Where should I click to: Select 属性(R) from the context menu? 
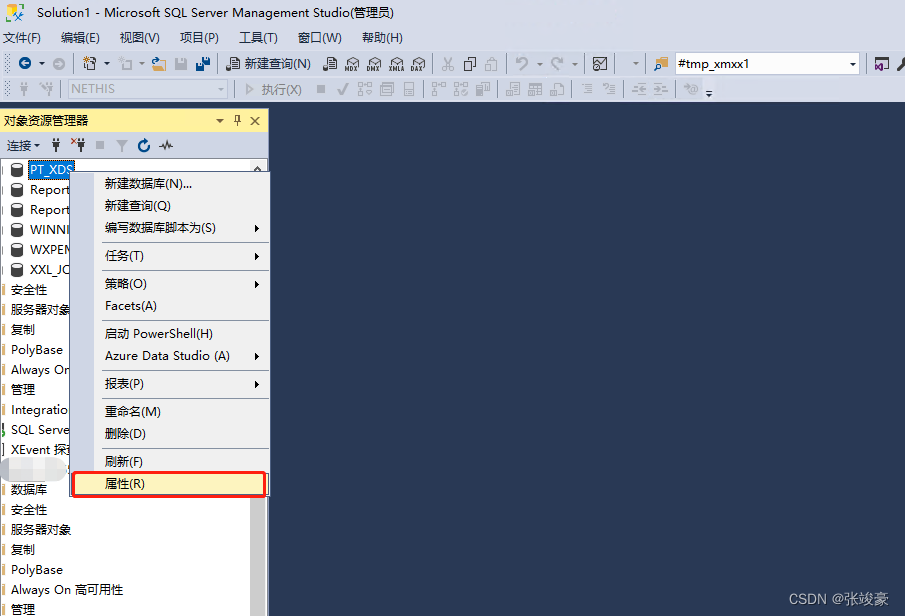125,484
